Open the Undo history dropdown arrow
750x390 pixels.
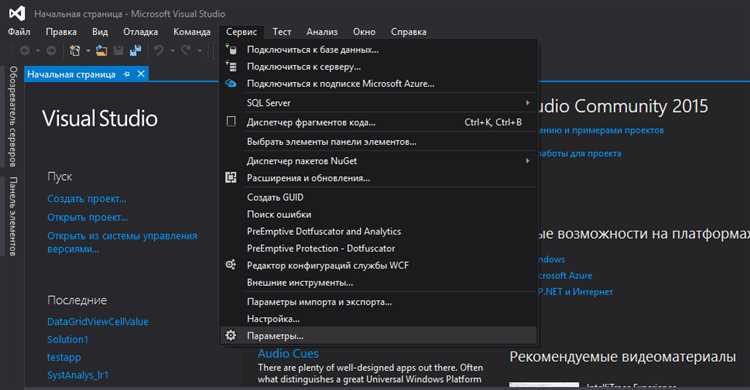tap(172, 50)
